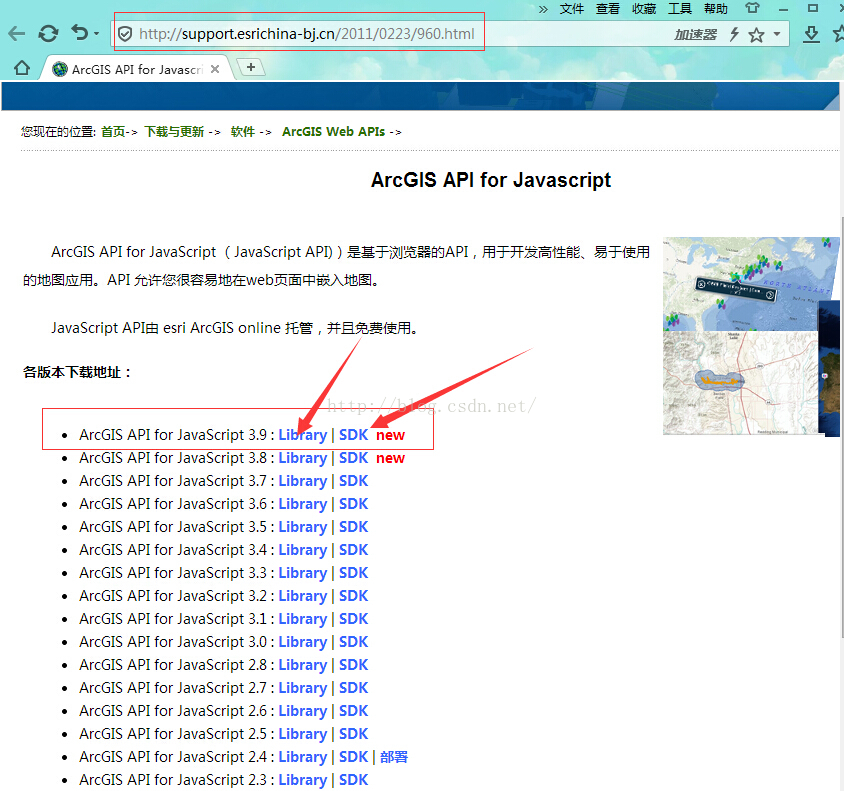
Task: Open the 工具 menu
Action: point(680,9)
